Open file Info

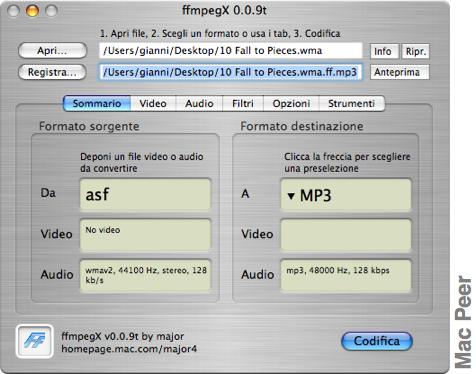[384, 52]
